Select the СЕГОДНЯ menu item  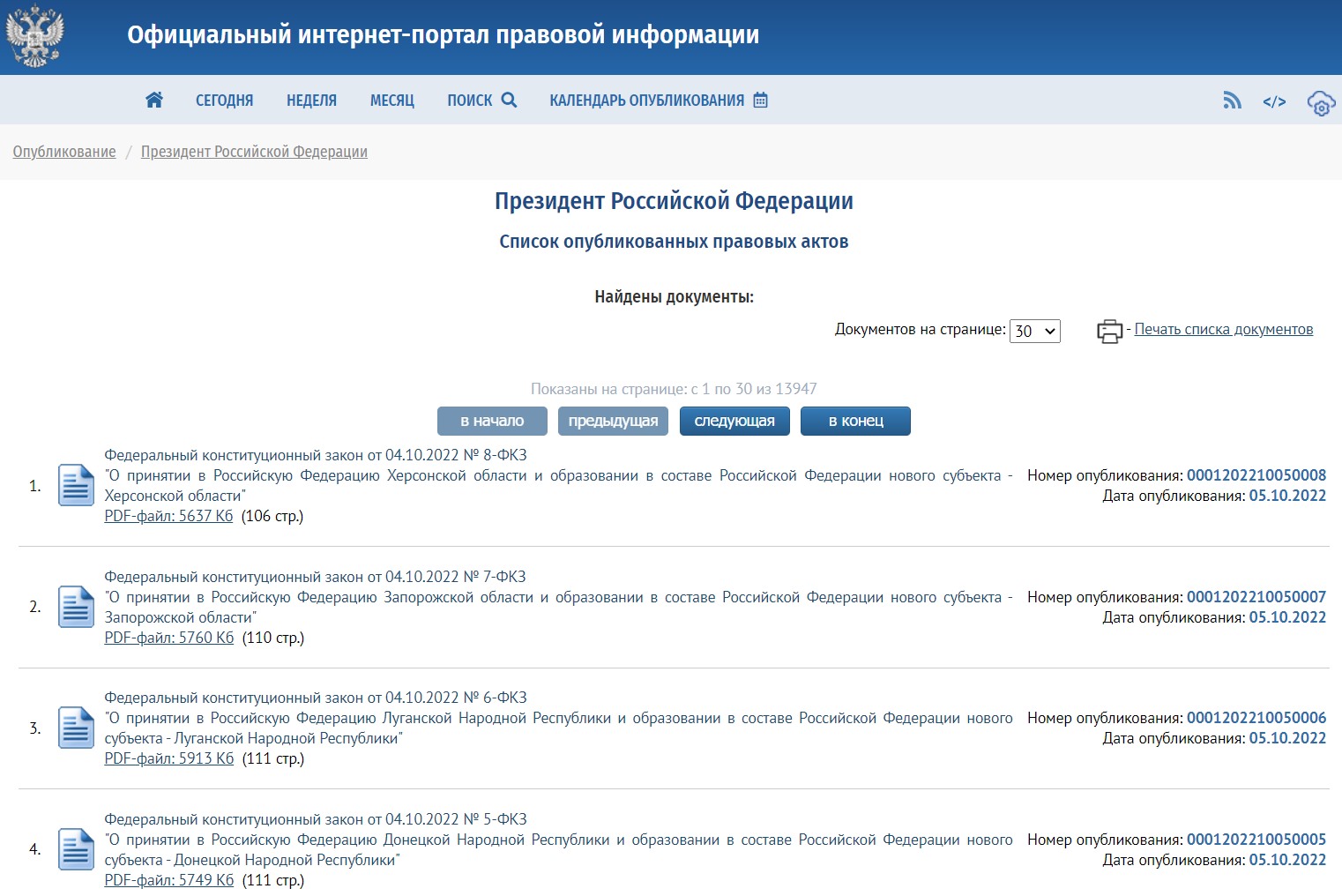tap(224, 101)
